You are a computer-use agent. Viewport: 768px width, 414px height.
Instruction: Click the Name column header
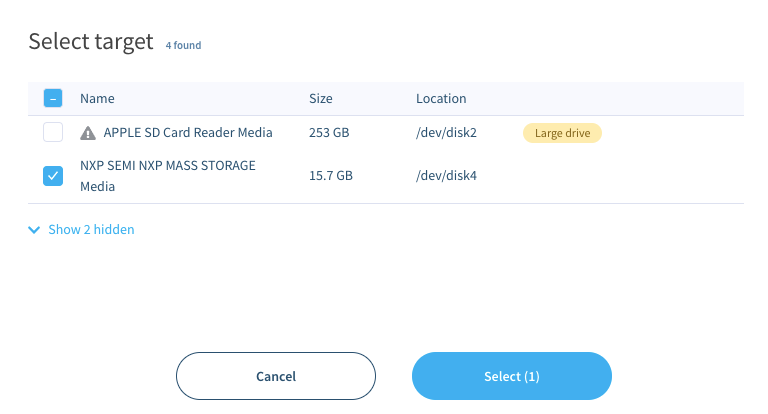tap(97, 99)
